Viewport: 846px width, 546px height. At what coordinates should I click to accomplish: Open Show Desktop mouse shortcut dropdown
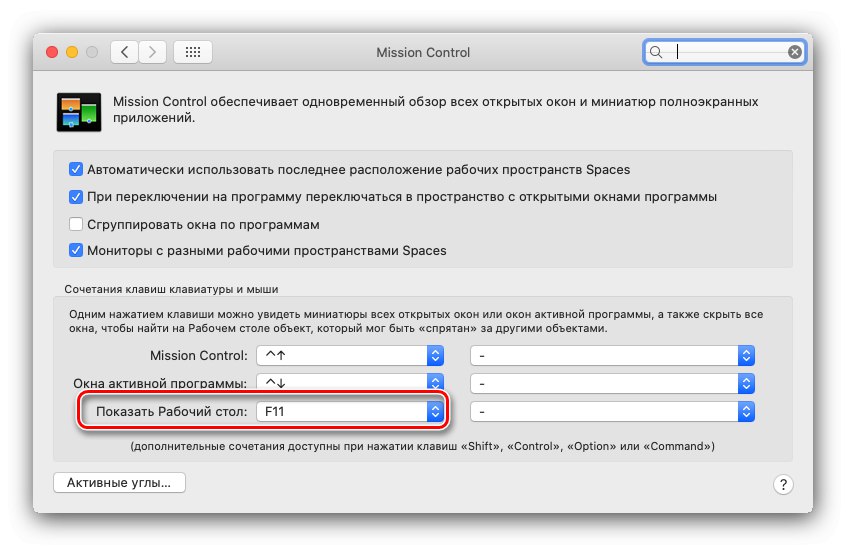[x=612, y=412]
